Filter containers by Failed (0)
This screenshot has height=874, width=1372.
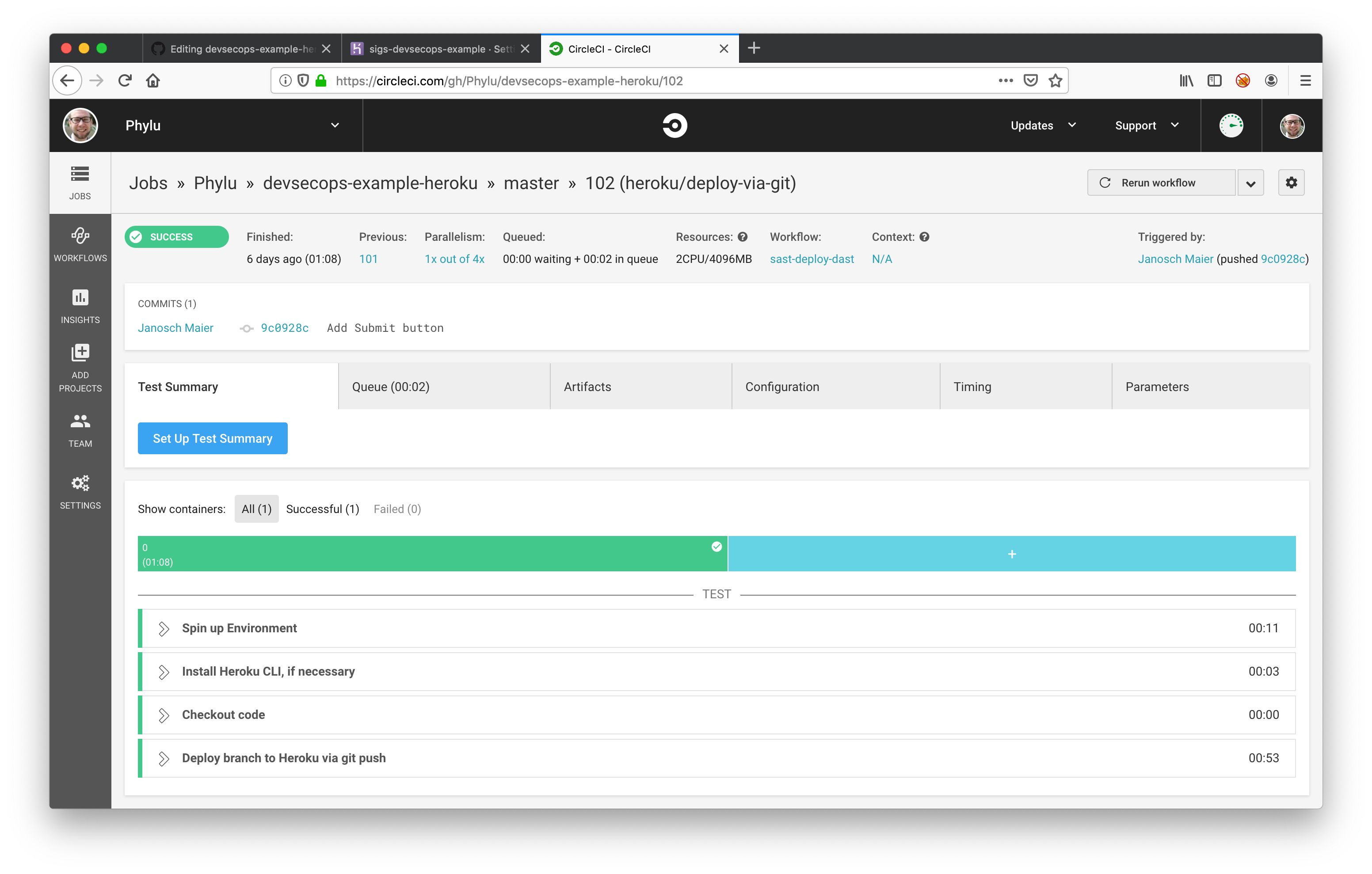397,509
